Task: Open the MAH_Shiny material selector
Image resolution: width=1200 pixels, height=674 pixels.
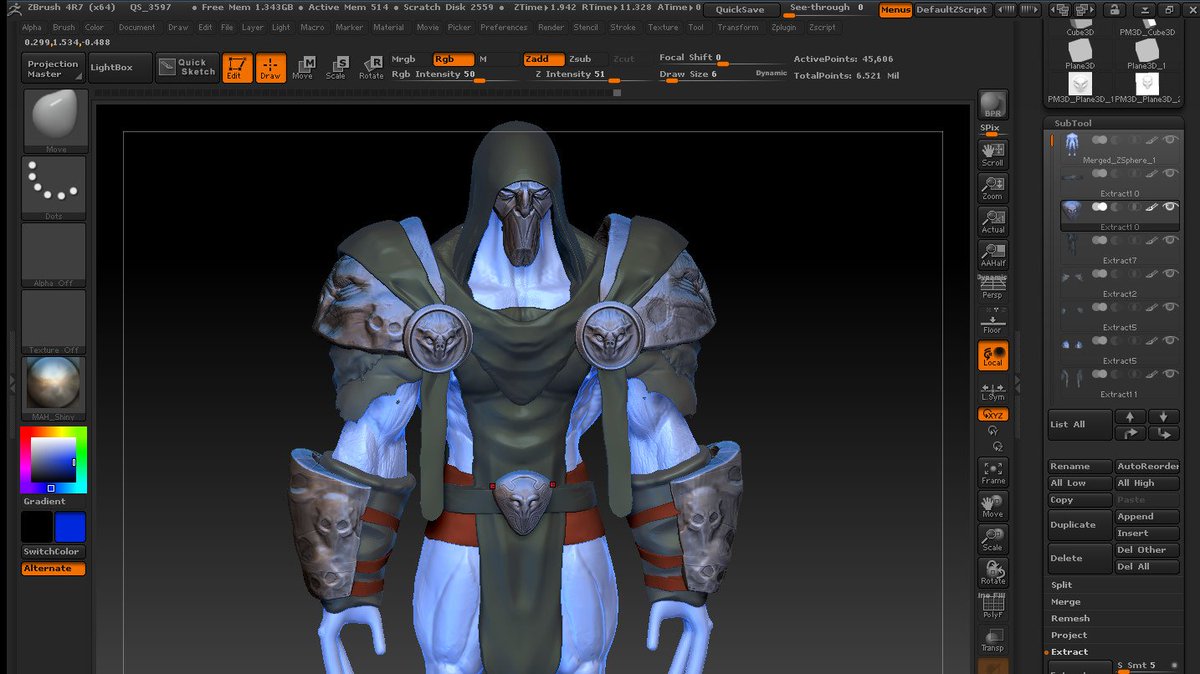Action: (x=54, y=389)
